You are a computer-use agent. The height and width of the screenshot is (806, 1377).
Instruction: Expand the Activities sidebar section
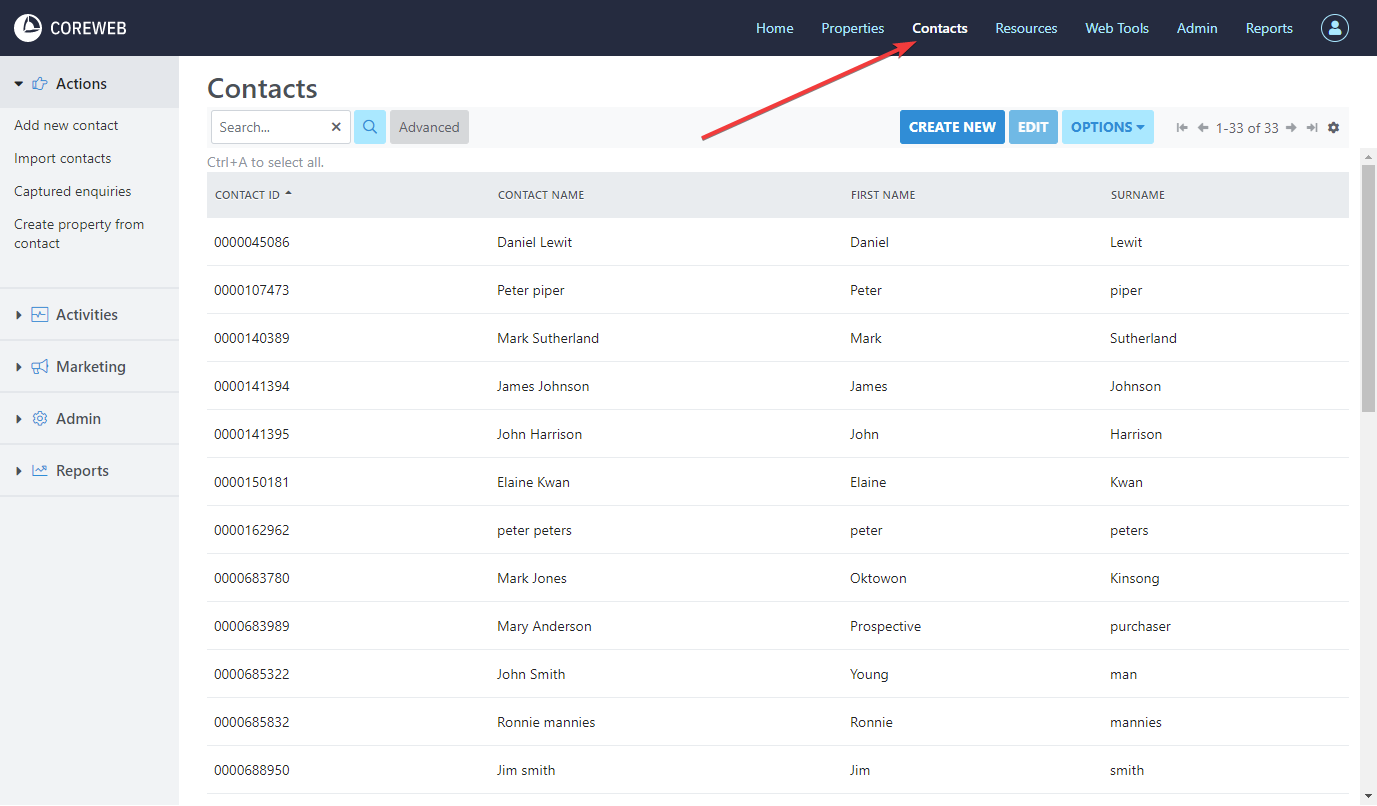click(86, 315)
